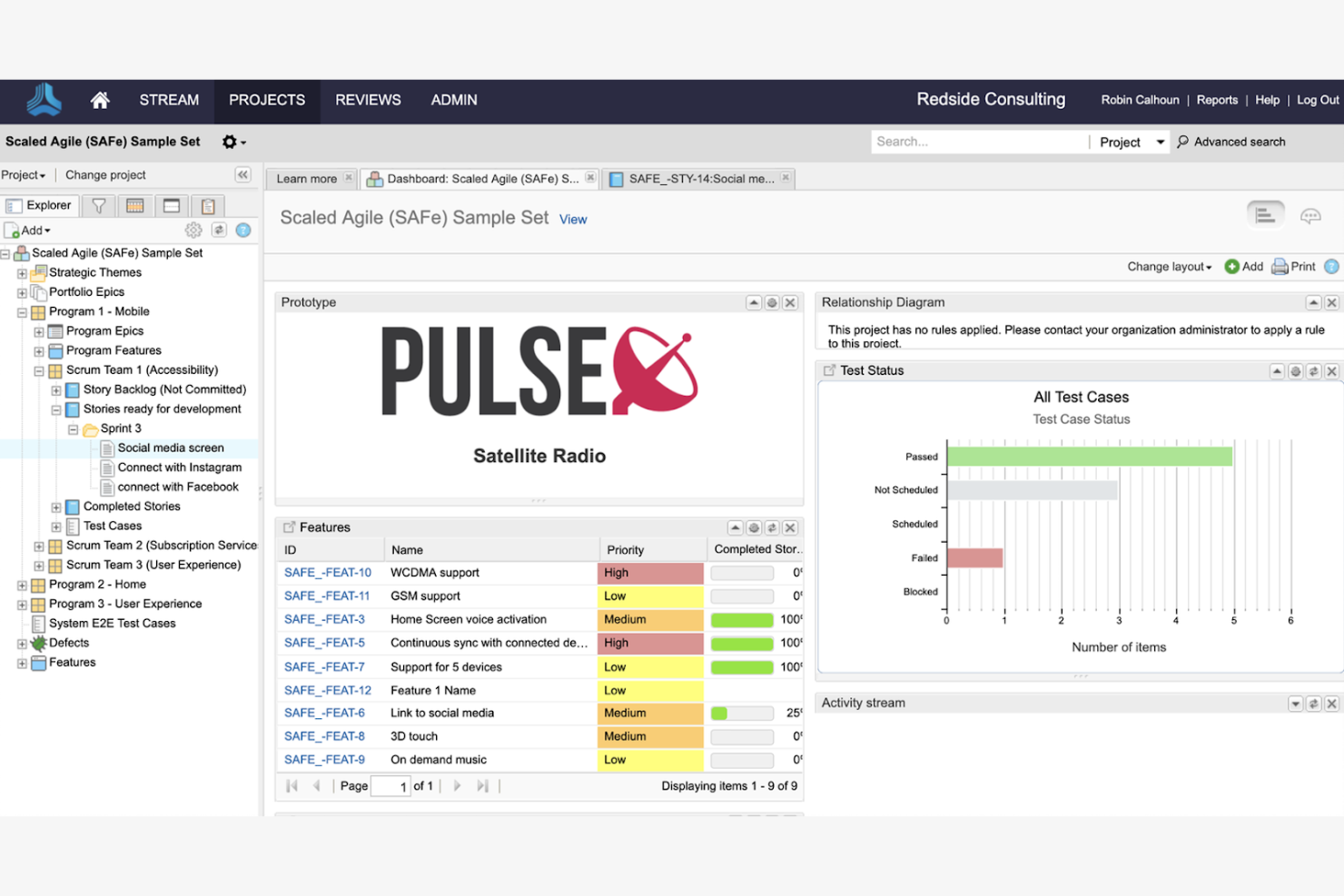Open the Test Plans clipboard tab

[x=208, y=206]
